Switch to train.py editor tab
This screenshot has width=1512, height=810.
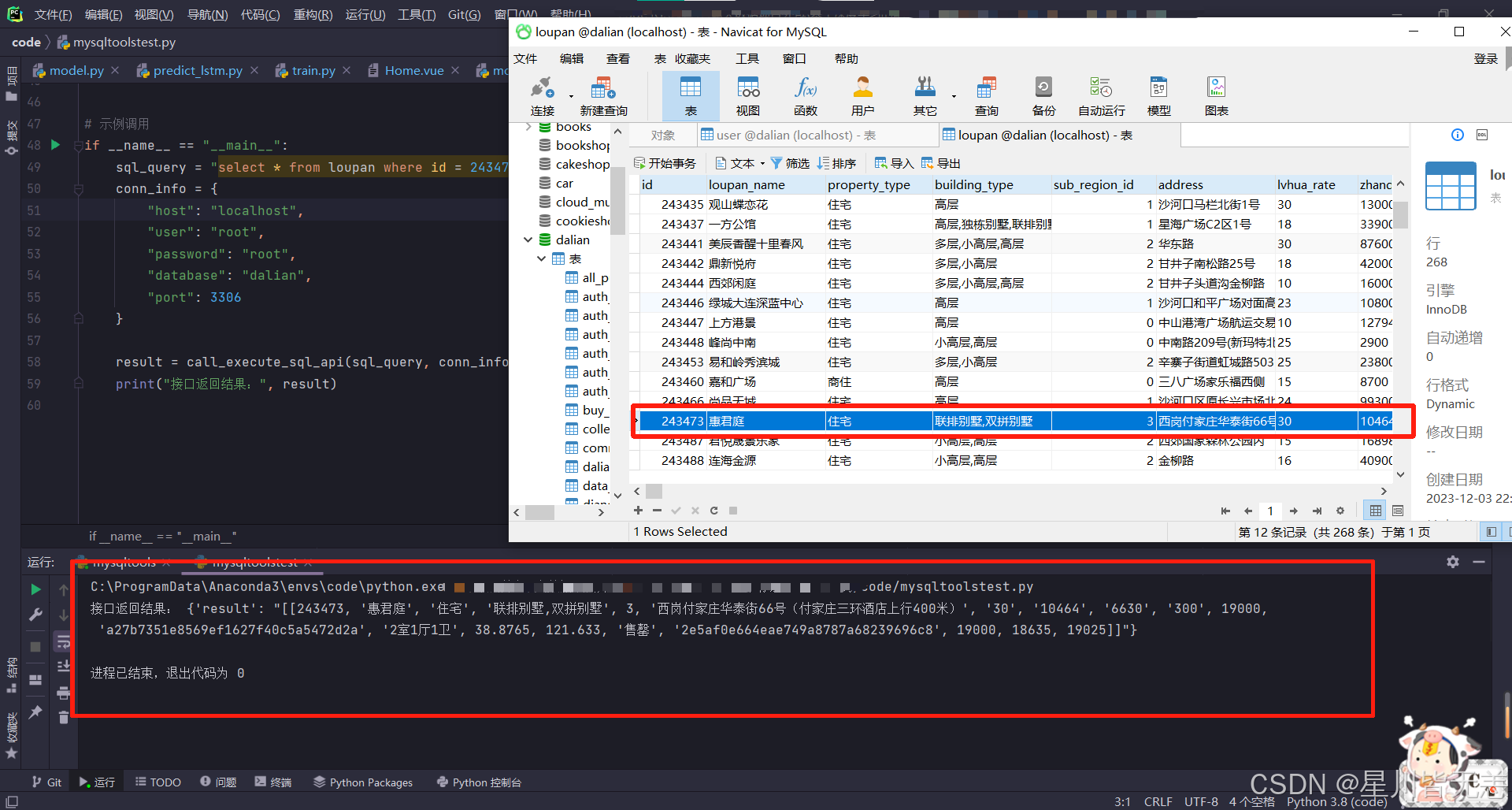pos(313,70)
